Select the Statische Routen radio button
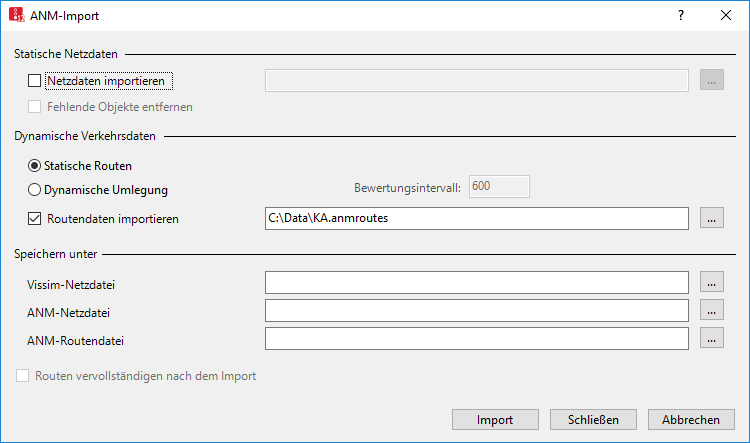750x443 pixels. [x=35, y=166]
